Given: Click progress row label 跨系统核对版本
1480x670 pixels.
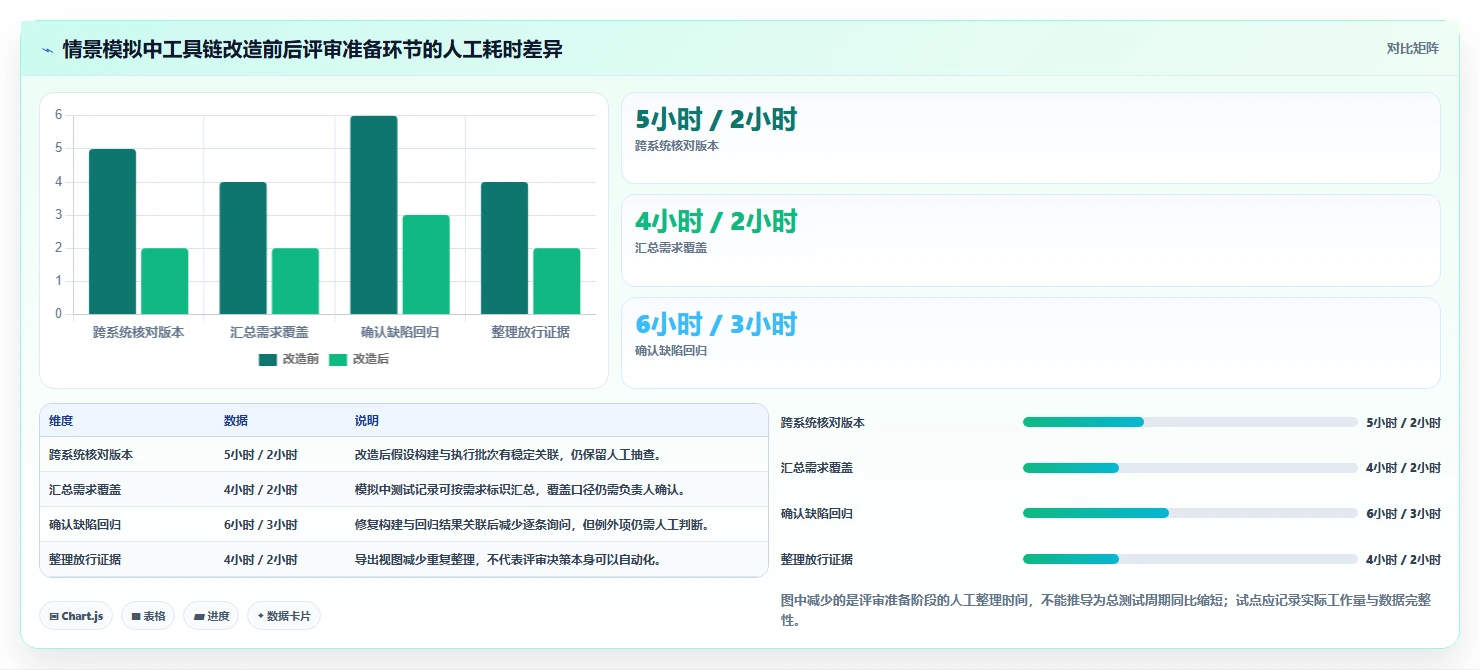Looking at the screenshot, I should click(823, 423).
